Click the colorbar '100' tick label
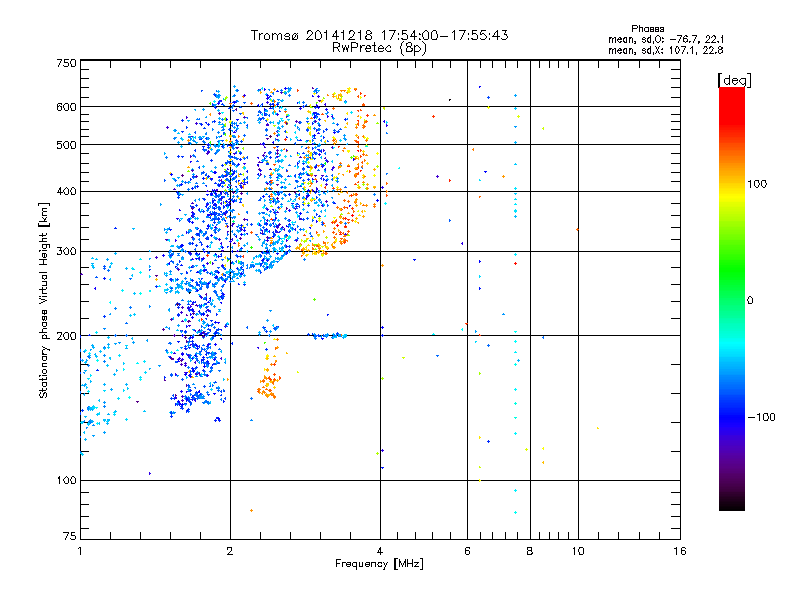Viewport: 800px width, 600px height. [x=757, y=184]
